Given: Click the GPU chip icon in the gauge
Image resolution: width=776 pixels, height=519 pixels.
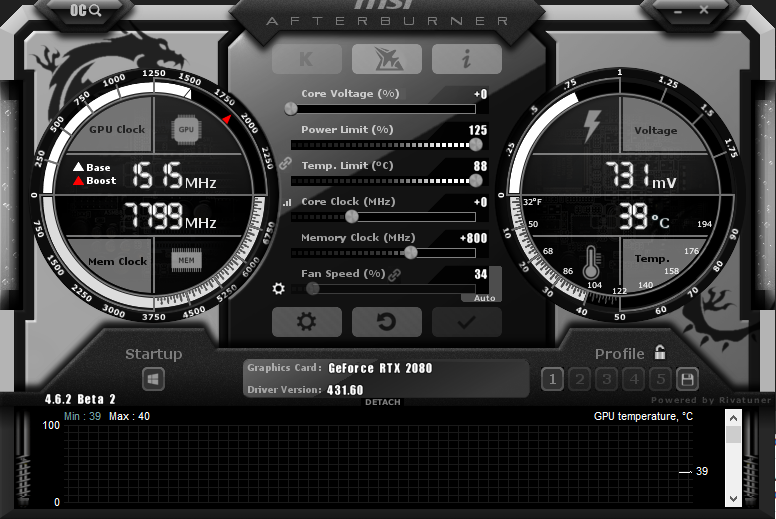Looking at the screenshot, I should click(x=187, y=130).
